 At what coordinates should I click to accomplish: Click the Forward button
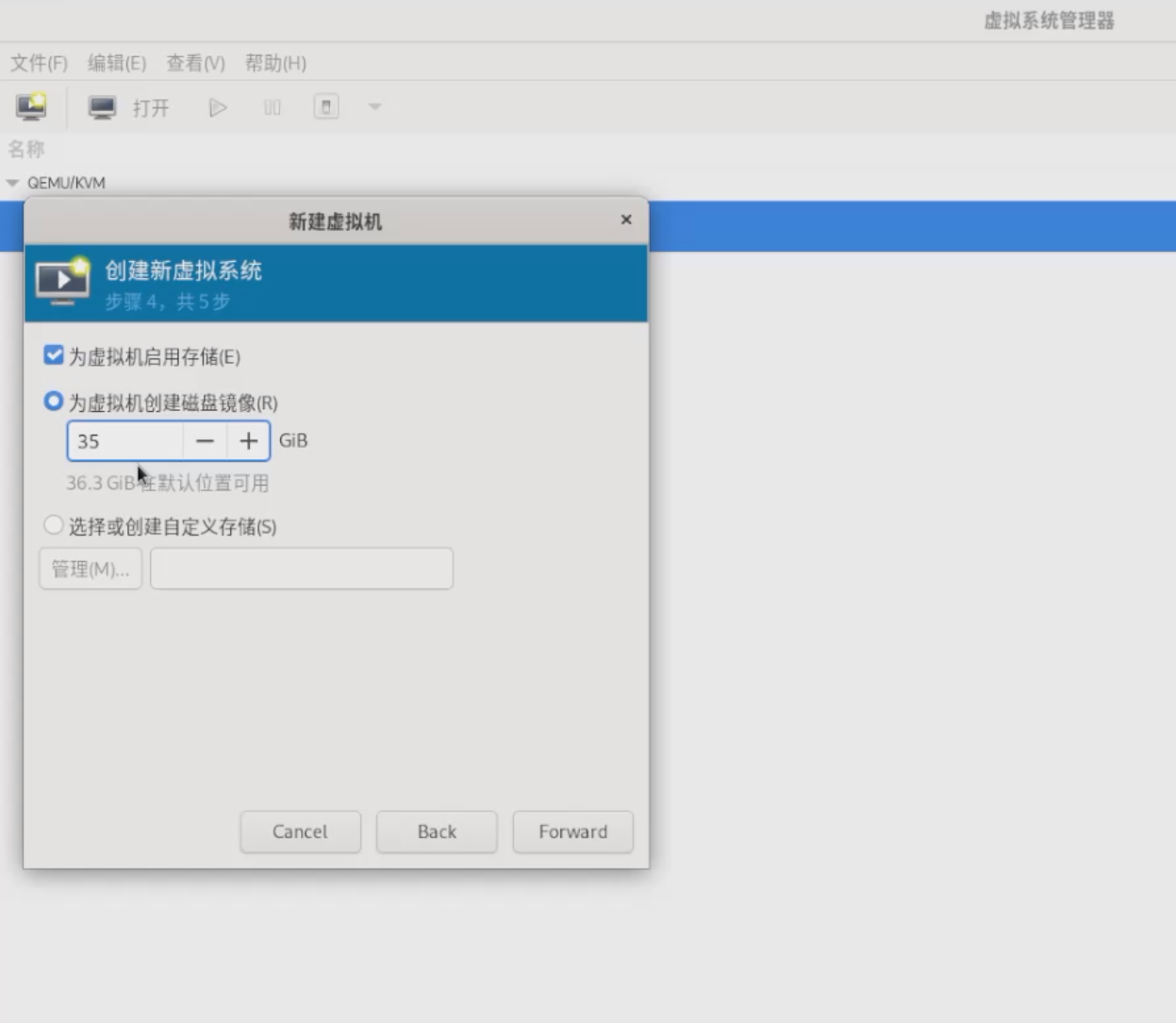(572, 832)
